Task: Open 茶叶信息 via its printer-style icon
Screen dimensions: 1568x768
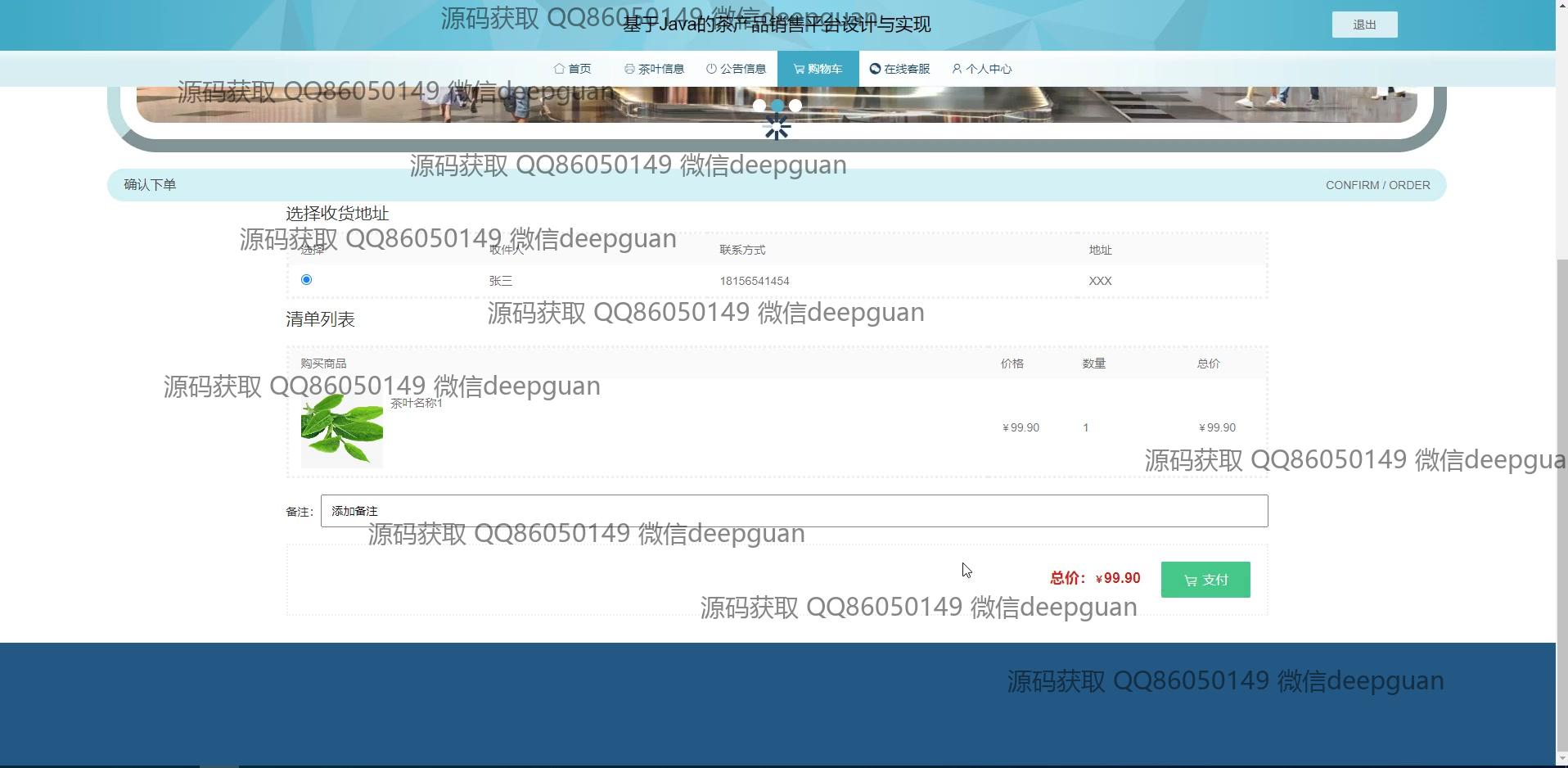Action: tap(629, 69)
